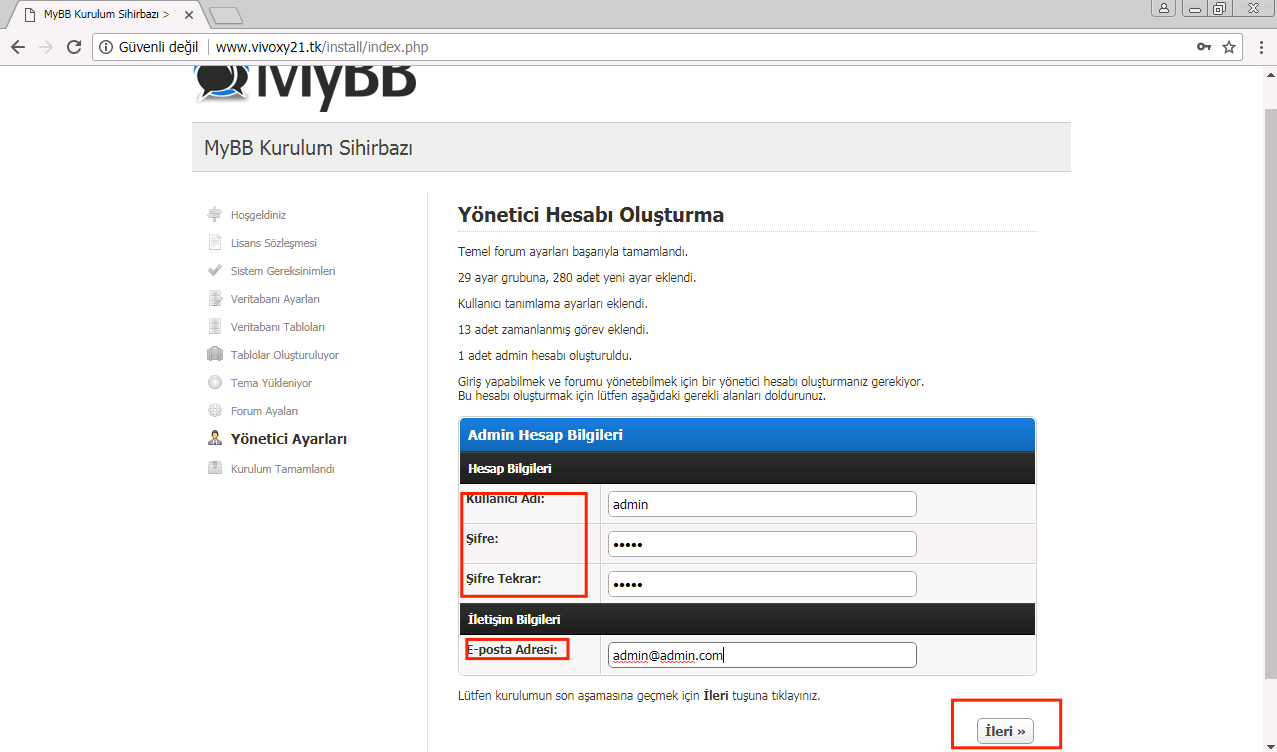Select Lisans Sözleşmesi step in sidebar
The width and height of the screenshot is (1277, 752).
(x=274, y=243)
